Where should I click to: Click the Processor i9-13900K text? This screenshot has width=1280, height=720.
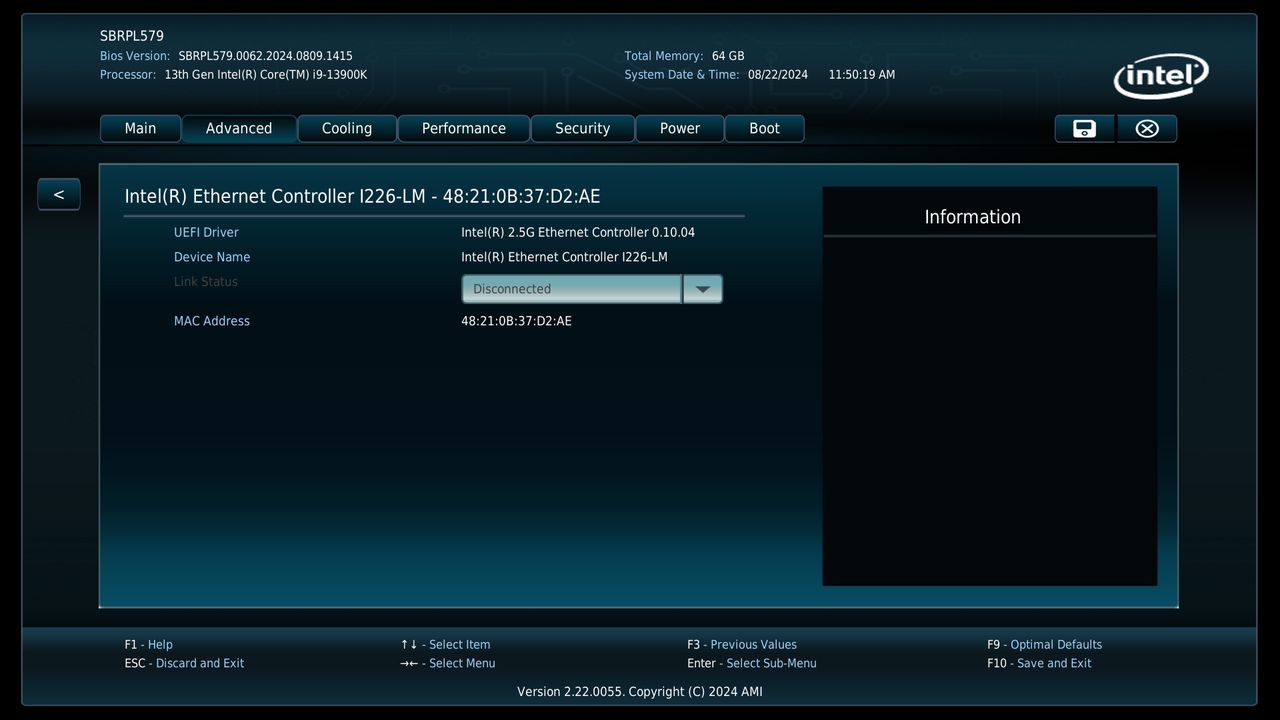point(266,75)
